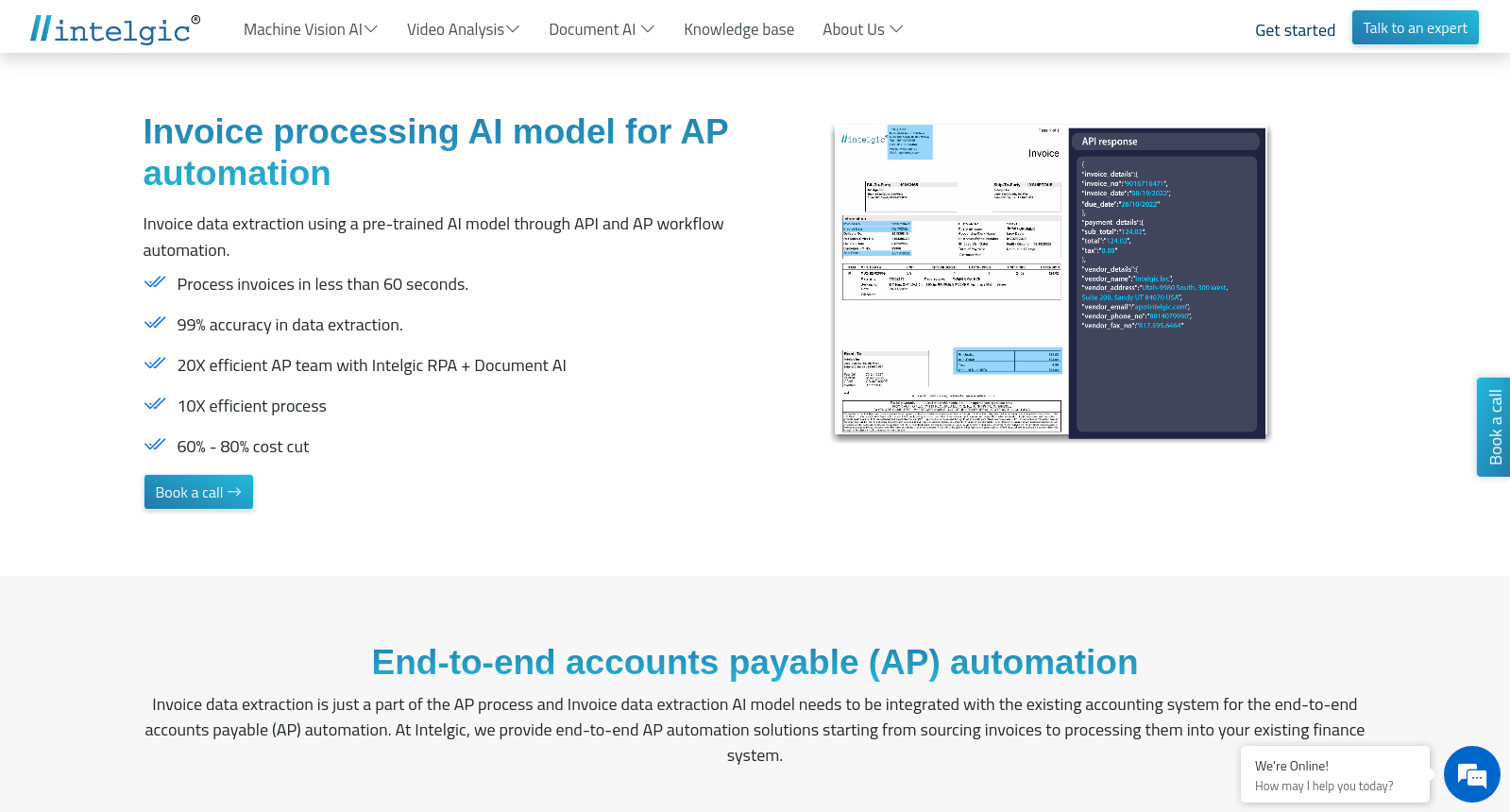
Task: Click the text '99% accuracy in data extraction.'
Action: 290,325
